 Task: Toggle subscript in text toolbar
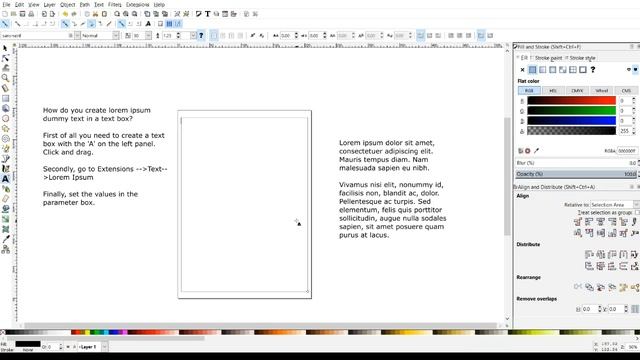point(262,36)
